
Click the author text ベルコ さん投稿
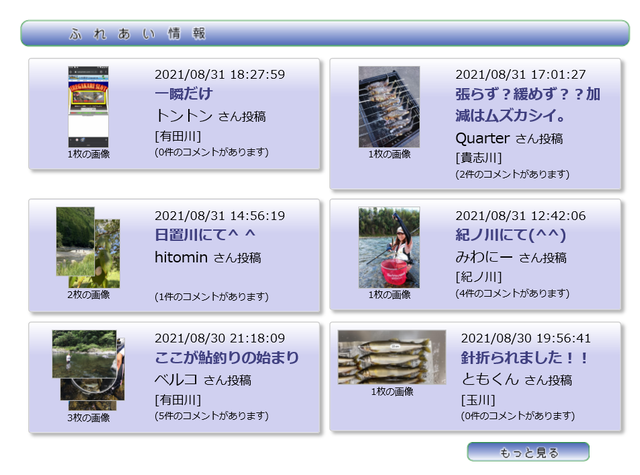coord(203,380)
